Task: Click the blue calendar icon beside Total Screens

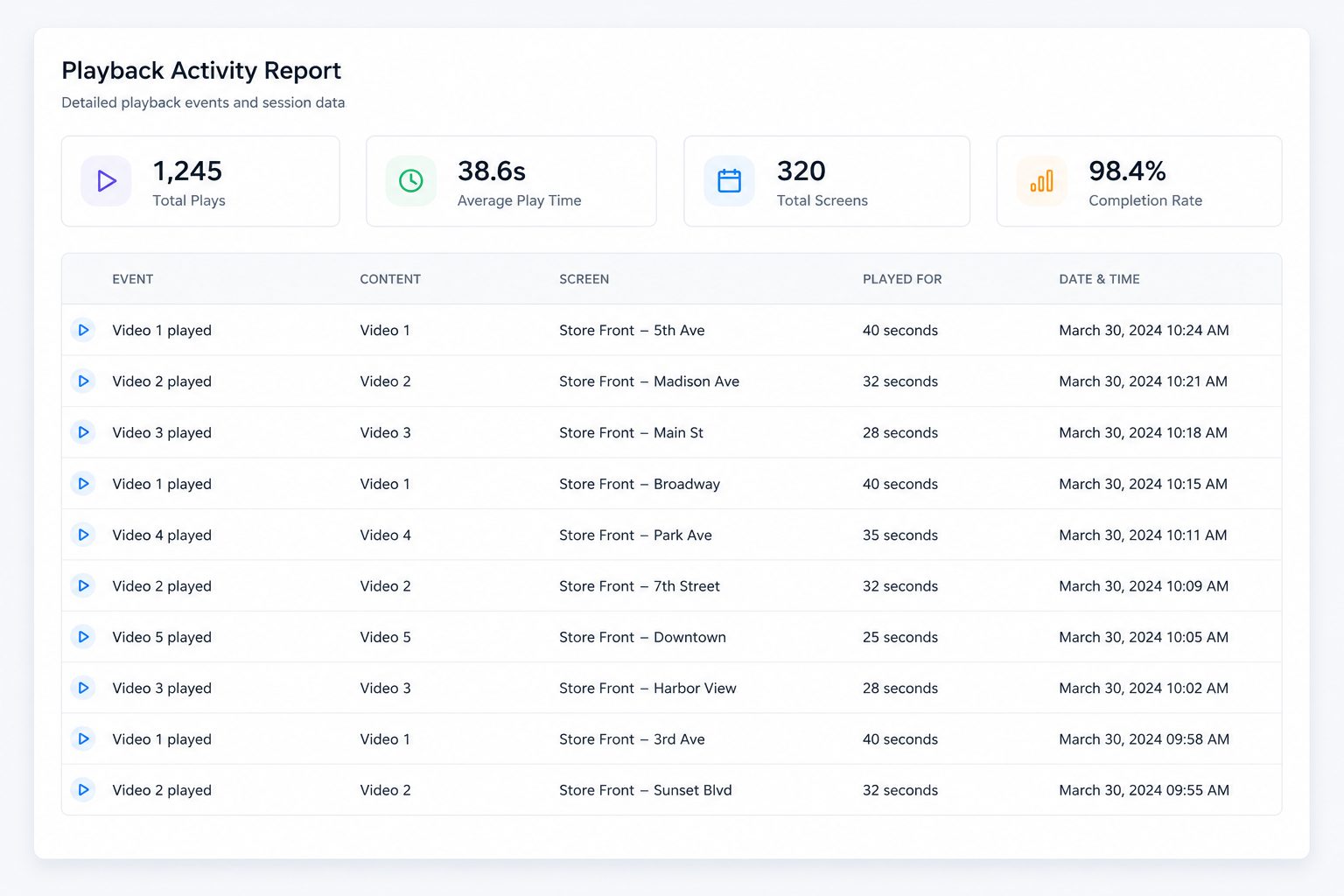Action: (x=729, y=181)
